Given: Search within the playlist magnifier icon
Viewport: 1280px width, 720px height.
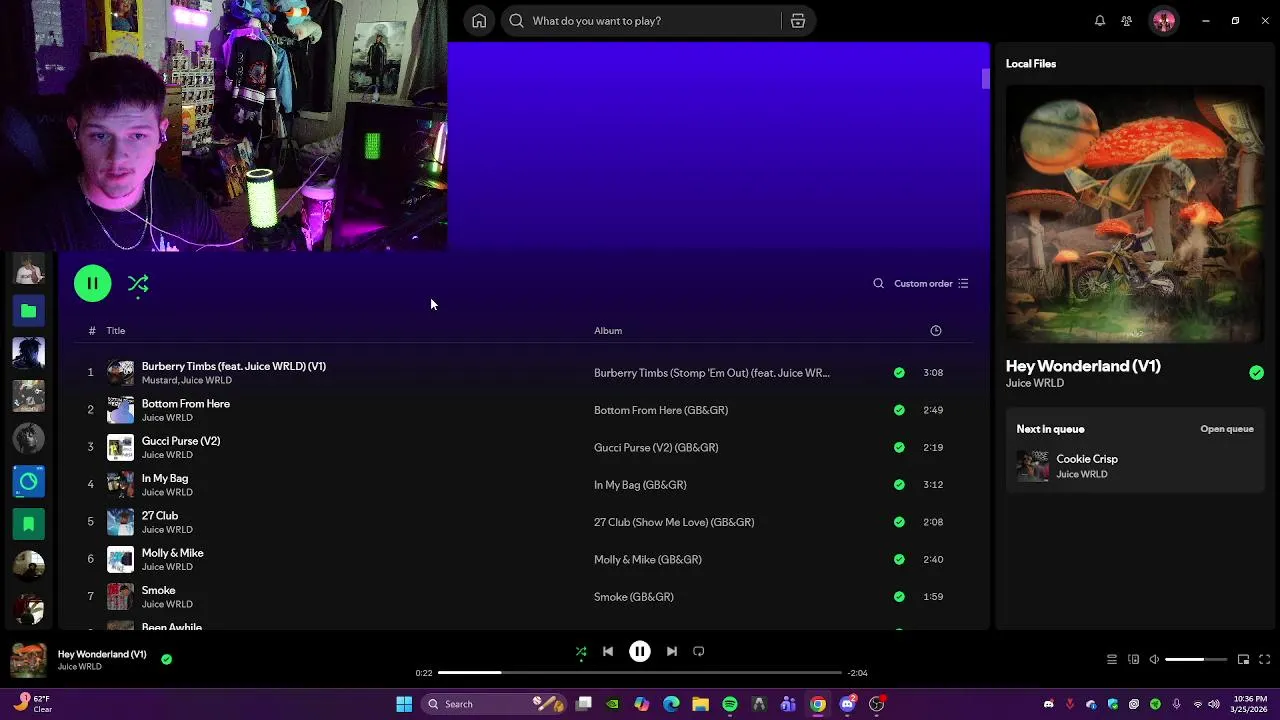Looking at the screenshot, I should click(x=878, y=284).
